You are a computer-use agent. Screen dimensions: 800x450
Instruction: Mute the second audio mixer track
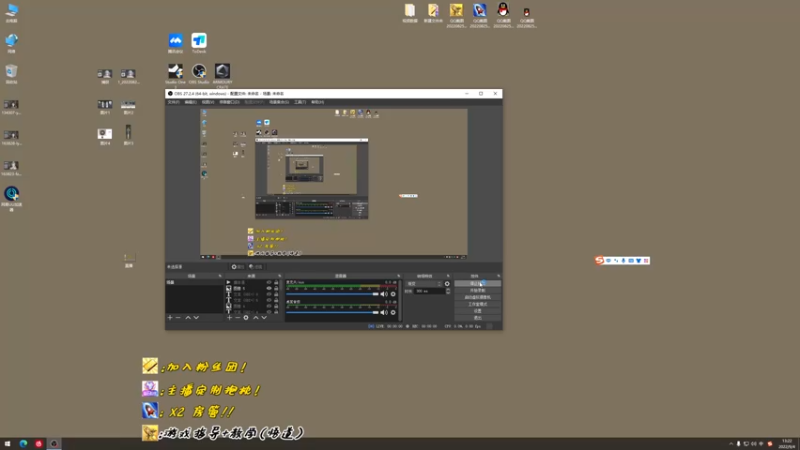click(384, 312)
